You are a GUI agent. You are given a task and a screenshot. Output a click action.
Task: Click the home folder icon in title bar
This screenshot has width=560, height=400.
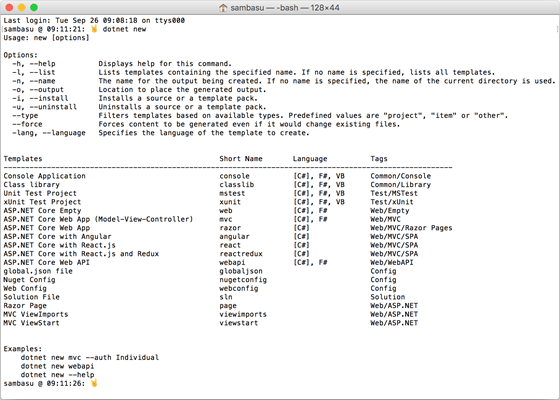coord(223,8)
